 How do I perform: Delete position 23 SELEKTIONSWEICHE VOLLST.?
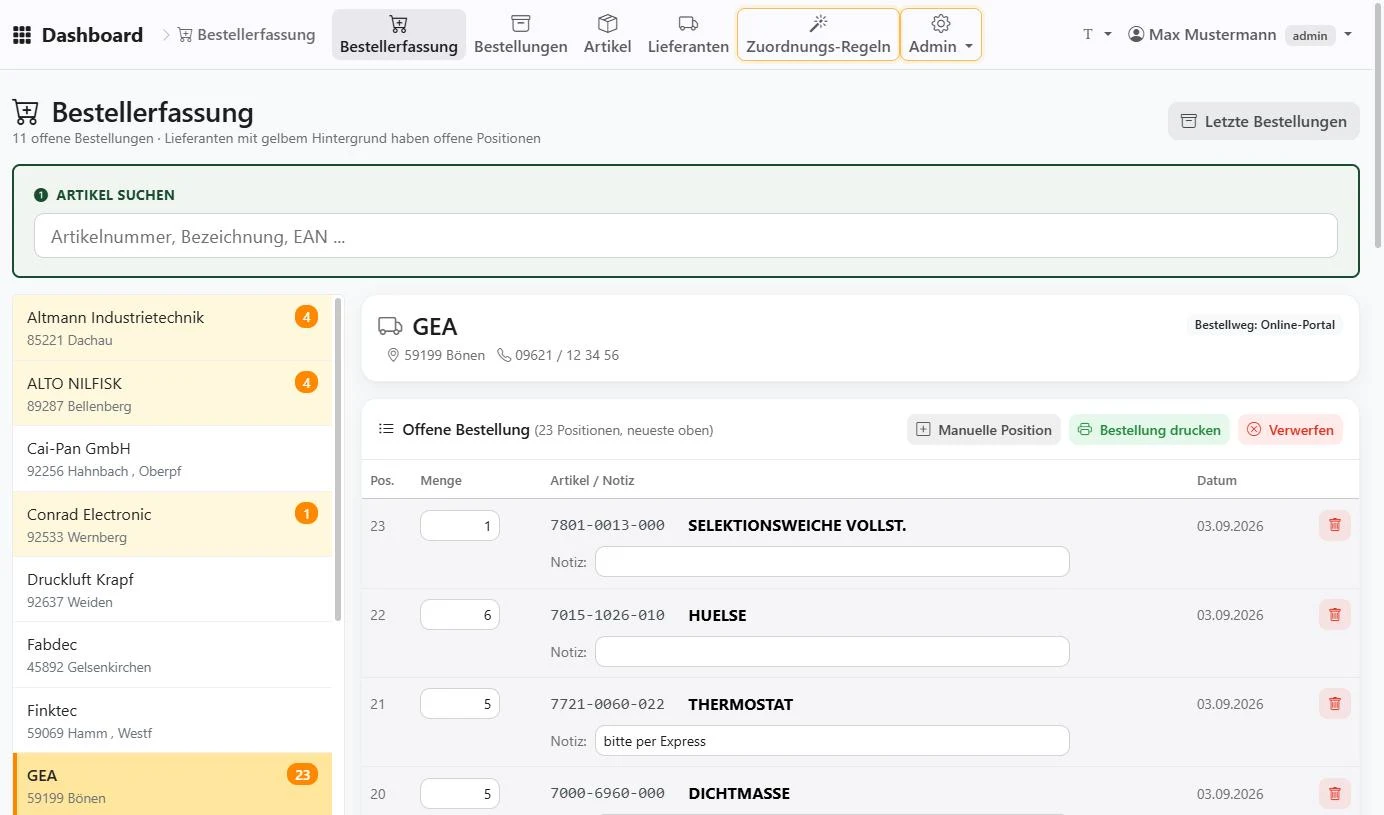[x=1335, y=525]
